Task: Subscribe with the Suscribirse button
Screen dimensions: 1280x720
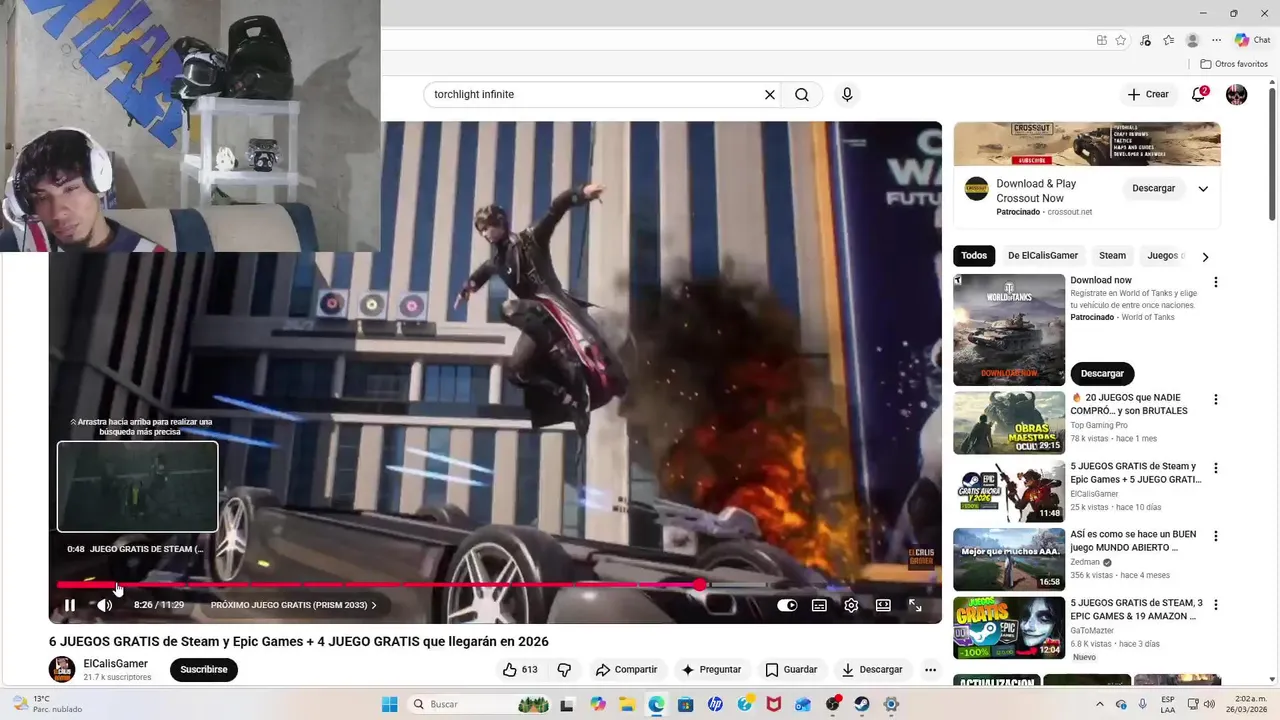Action: [x=204, y=670]
